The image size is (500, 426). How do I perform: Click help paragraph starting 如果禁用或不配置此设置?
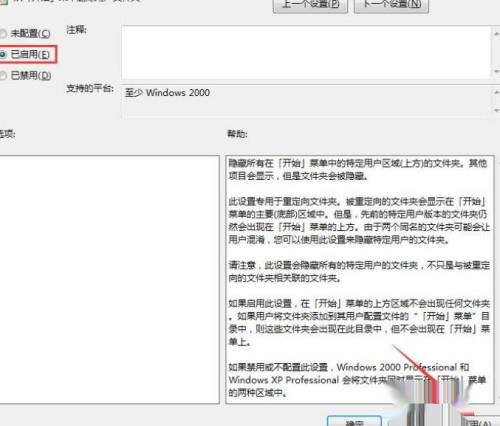tap(357, 380)
